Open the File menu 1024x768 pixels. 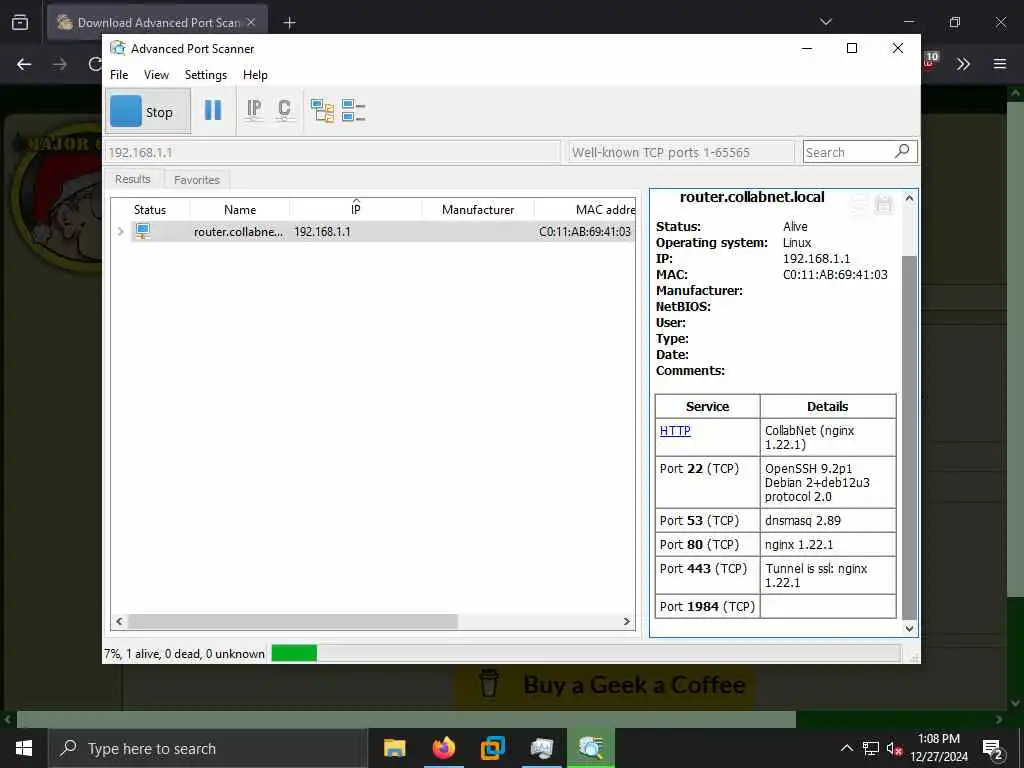[x=119, y=74]
